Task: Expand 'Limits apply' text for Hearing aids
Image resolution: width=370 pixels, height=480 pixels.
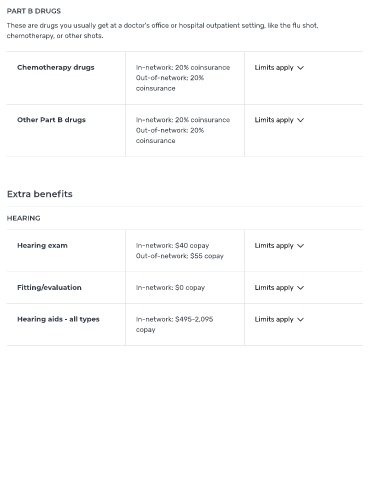Action: 274,319
